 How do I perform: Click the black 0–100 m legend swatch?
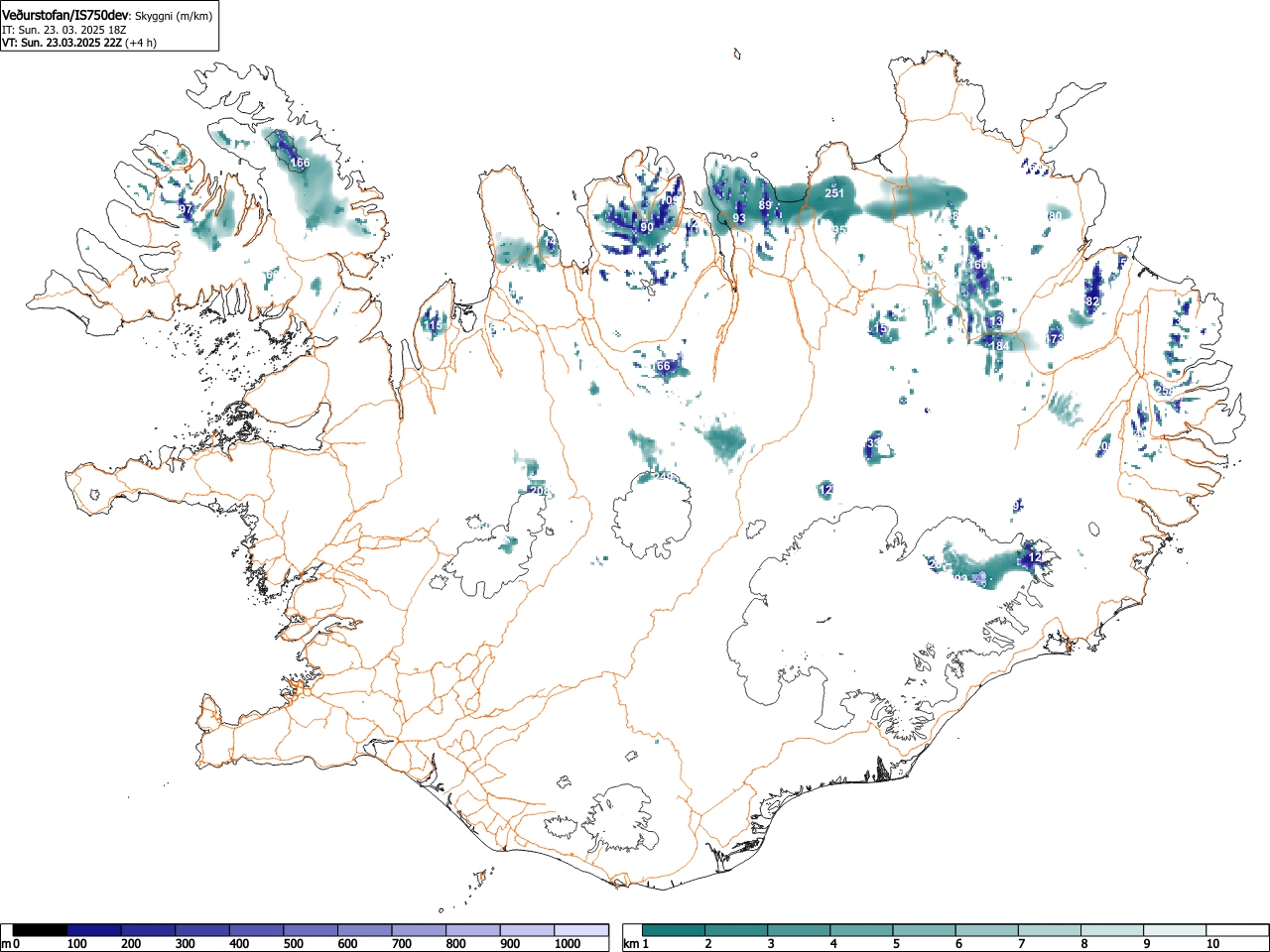pos(41,930)
